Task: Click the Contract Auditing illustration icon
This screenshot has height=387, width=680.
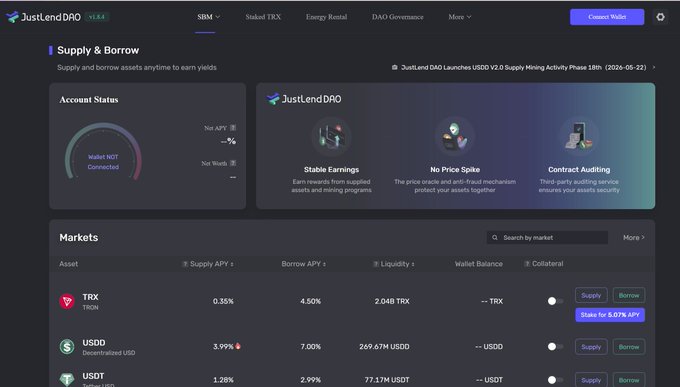Action: click(x=579, y=137)
